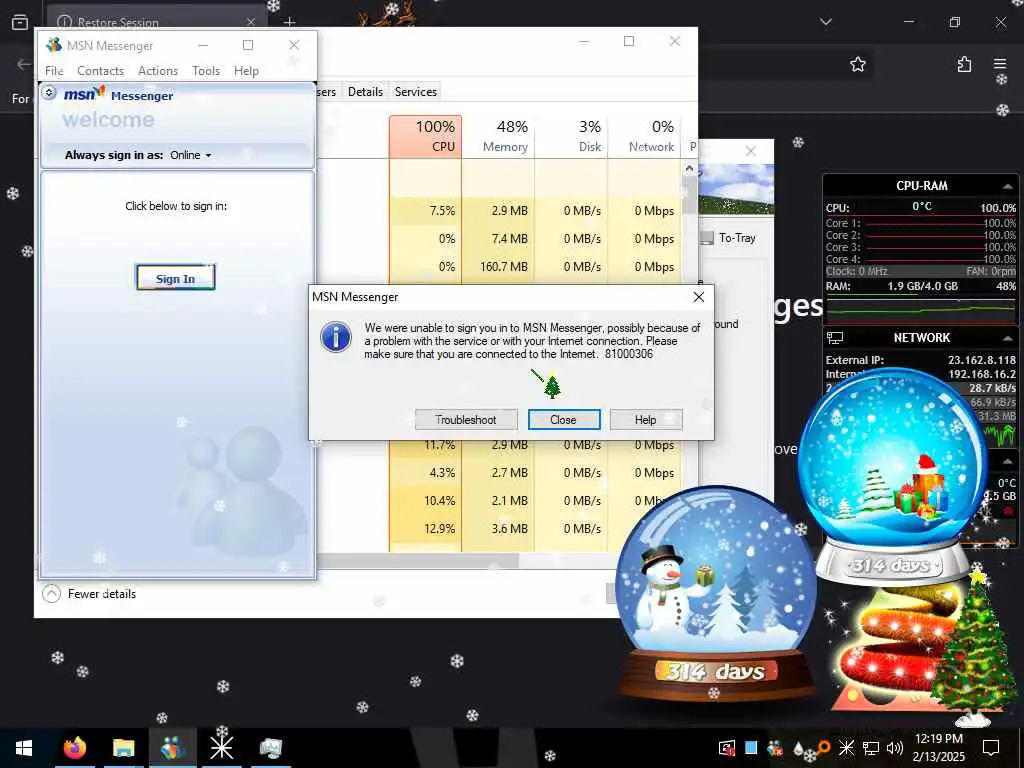Open the computer monitor app icon on the taskbar

[x=270, y=748]
